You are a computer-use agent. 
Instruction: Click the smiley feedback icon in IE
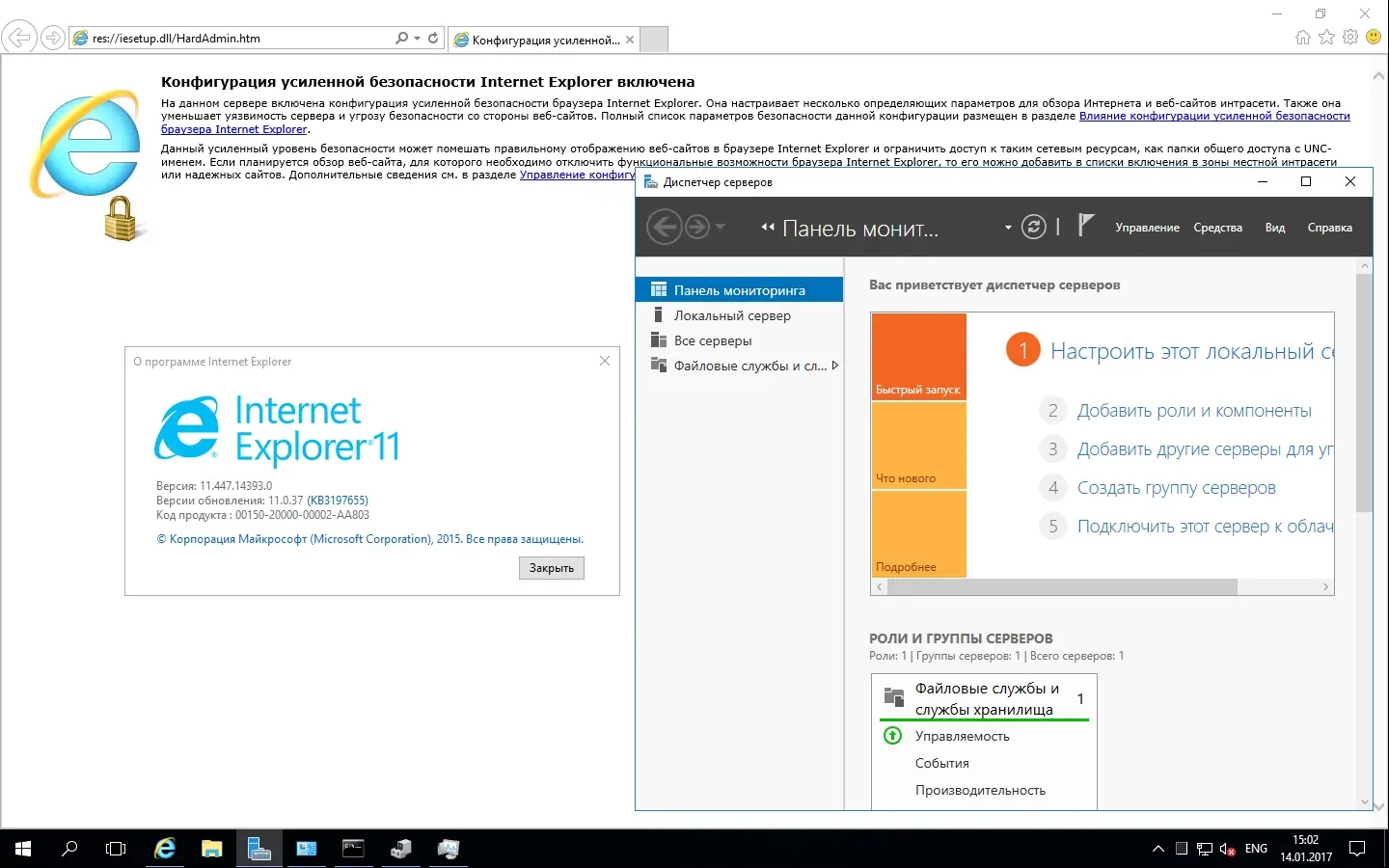click(x=1374, y=38)
